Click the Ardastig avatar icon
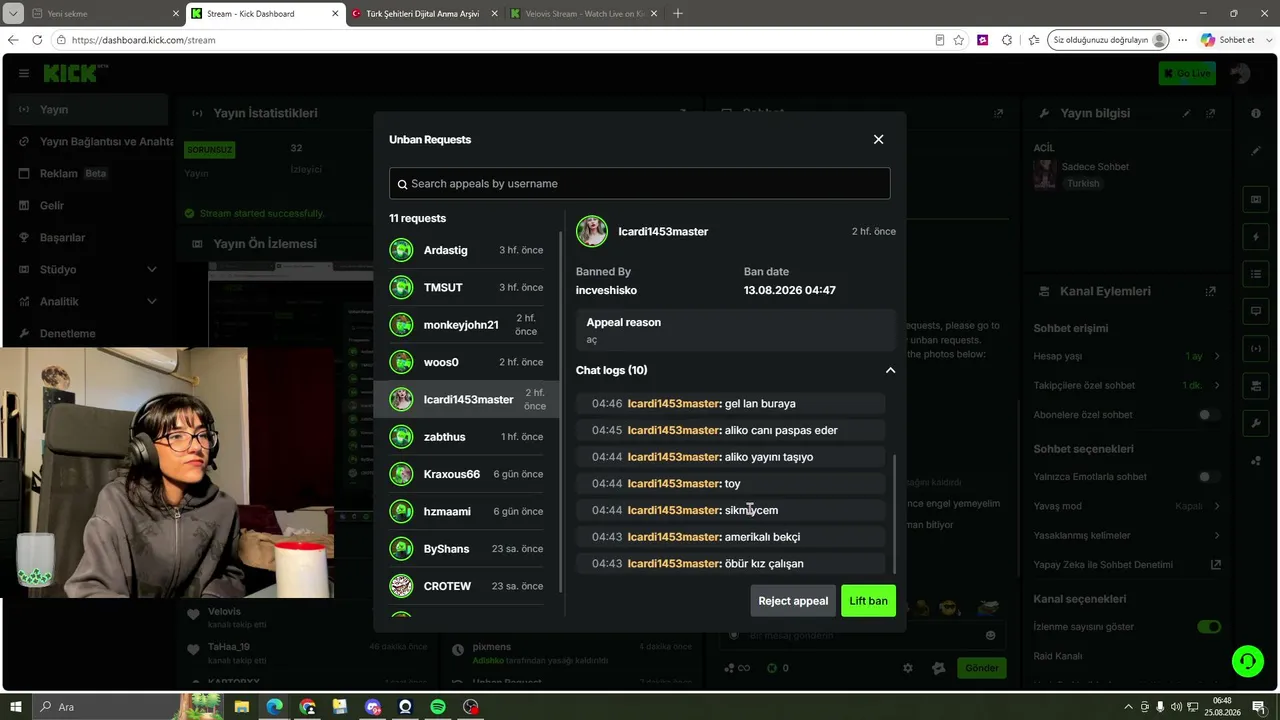The image size is (1280, 720). coord(401,250)
